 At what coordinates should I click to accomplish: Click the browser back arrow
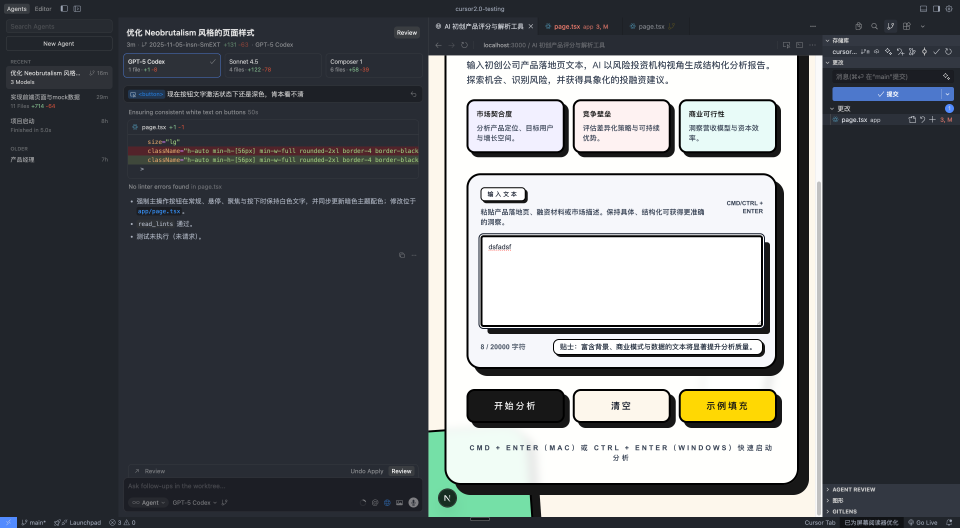(x=438, y=45)
